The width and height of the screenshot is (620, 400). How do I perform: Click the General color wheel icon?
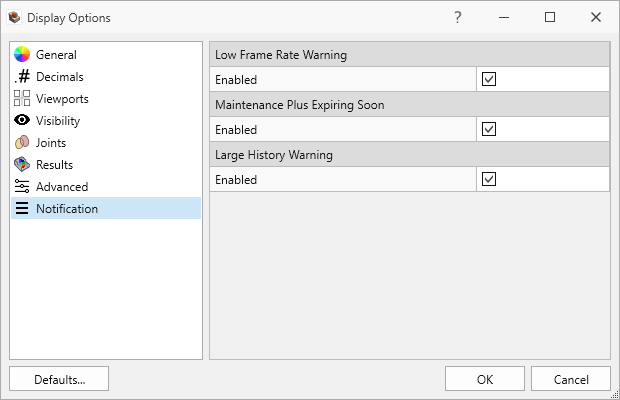(22, 55)
